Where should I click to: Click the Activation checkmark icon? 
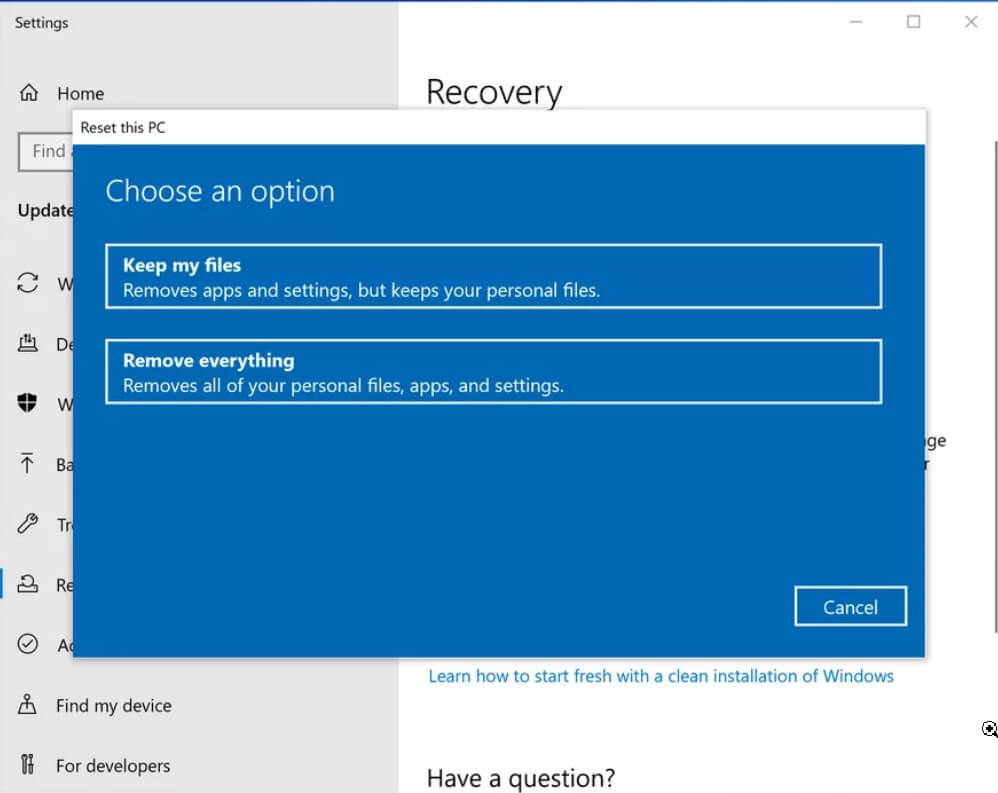pos(27,644)
